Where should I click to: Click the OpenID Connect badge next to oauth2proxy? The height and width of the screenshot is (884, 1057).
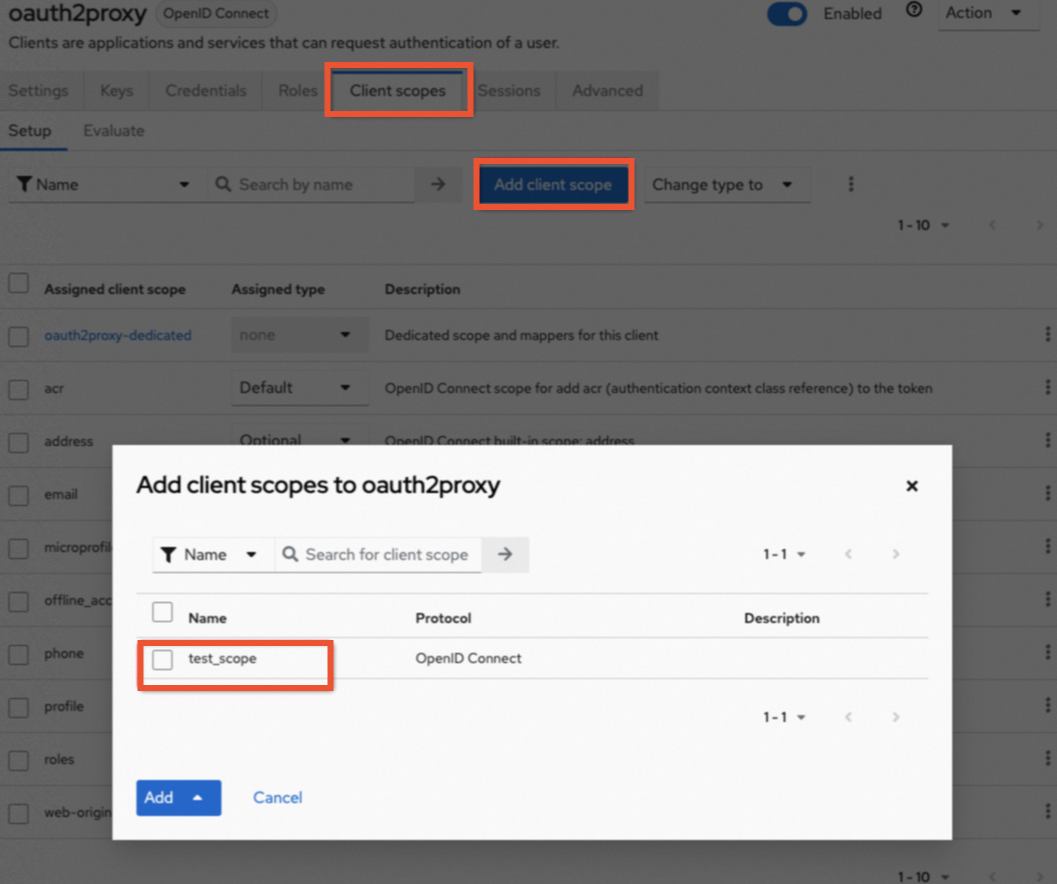(x=216, y=13)
